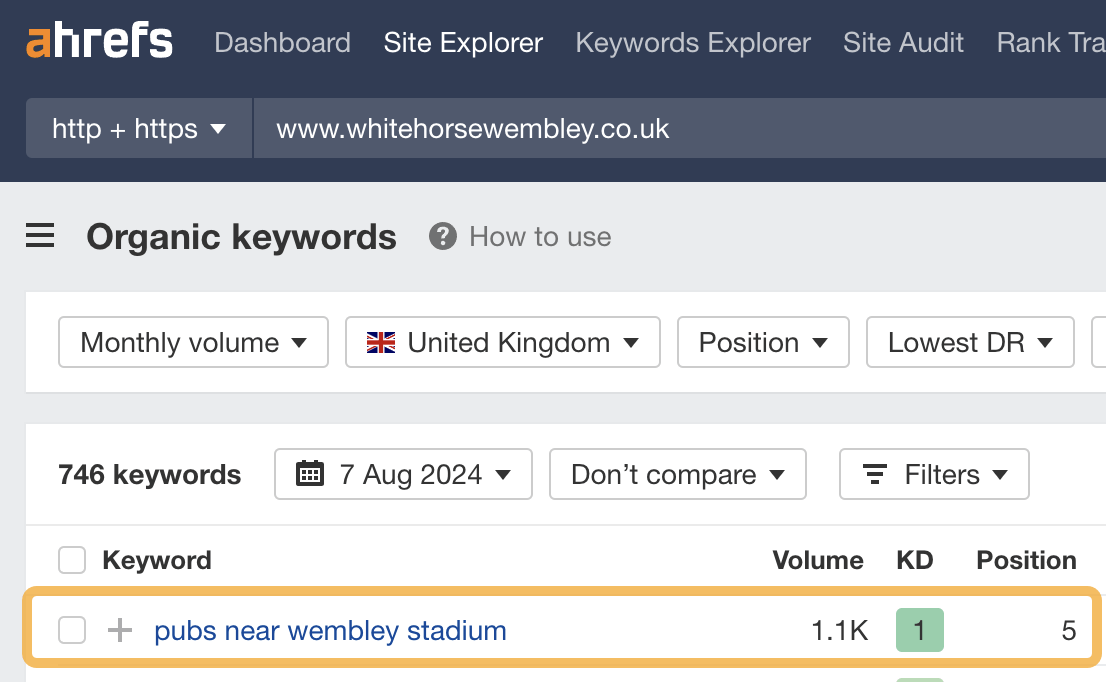Viewport: 1106px width, 682px height.
Task: Open the http + https protocol selector
Action: pyautogui.click(x=138, y=128)
